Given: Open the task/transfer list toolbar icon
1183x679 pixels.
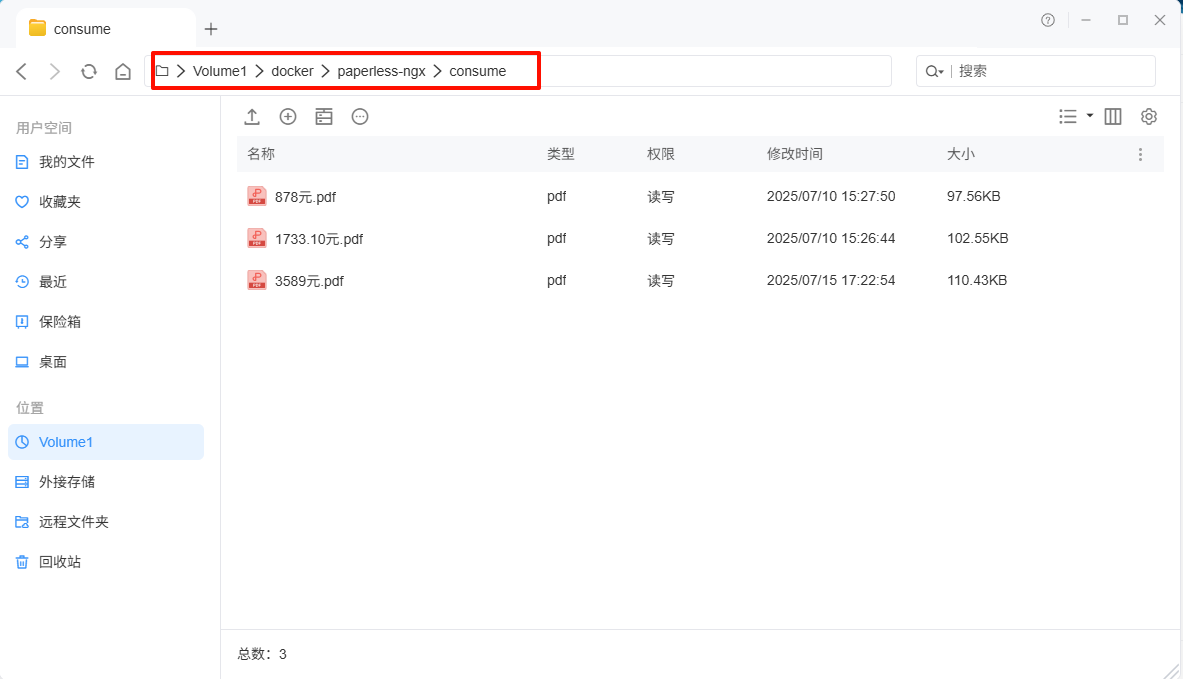Looking at the screenshot, I should point(324,117).
